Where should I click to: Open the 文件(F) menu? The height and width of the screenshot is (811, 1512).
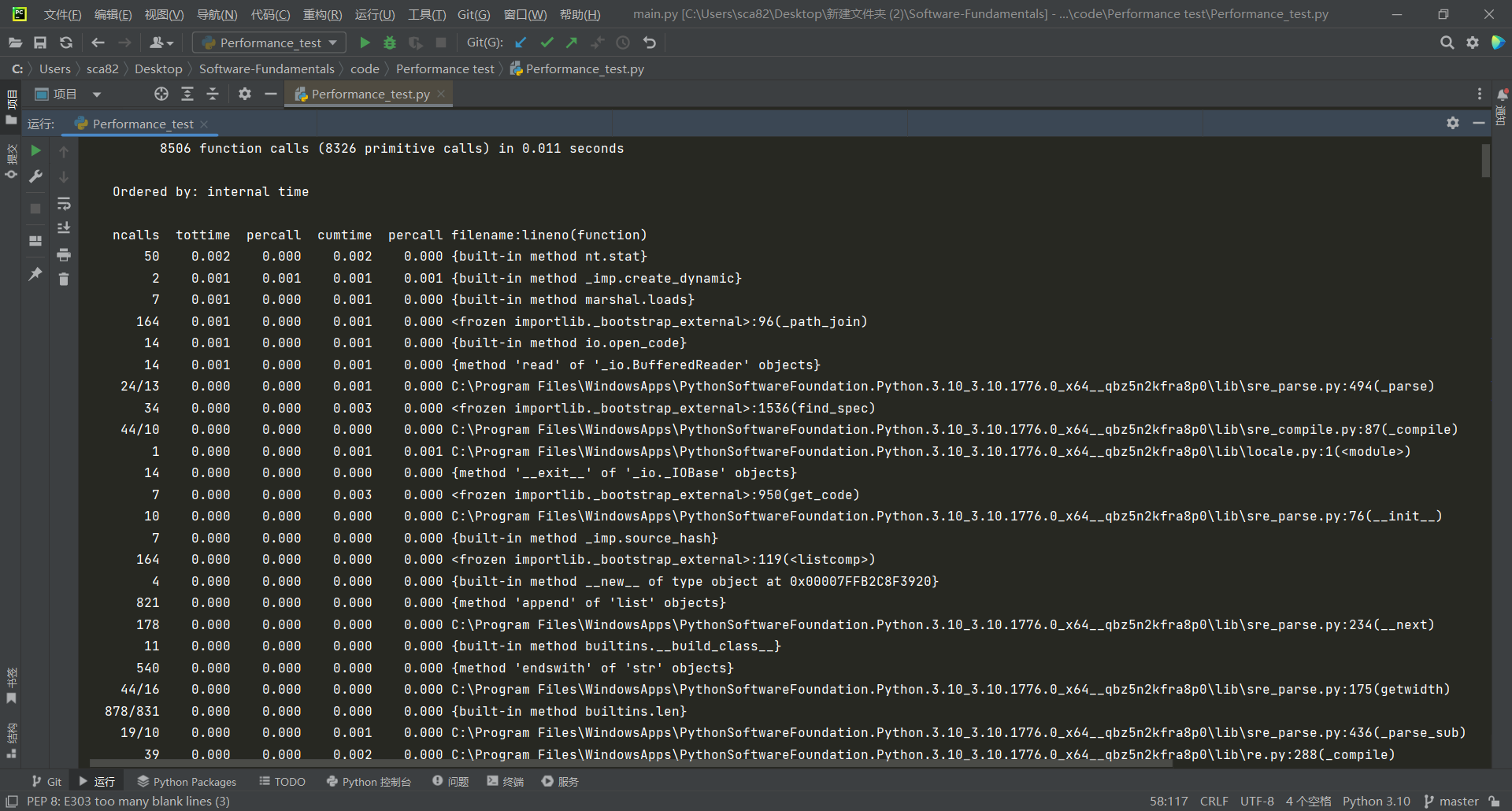[x=62, y=14]
